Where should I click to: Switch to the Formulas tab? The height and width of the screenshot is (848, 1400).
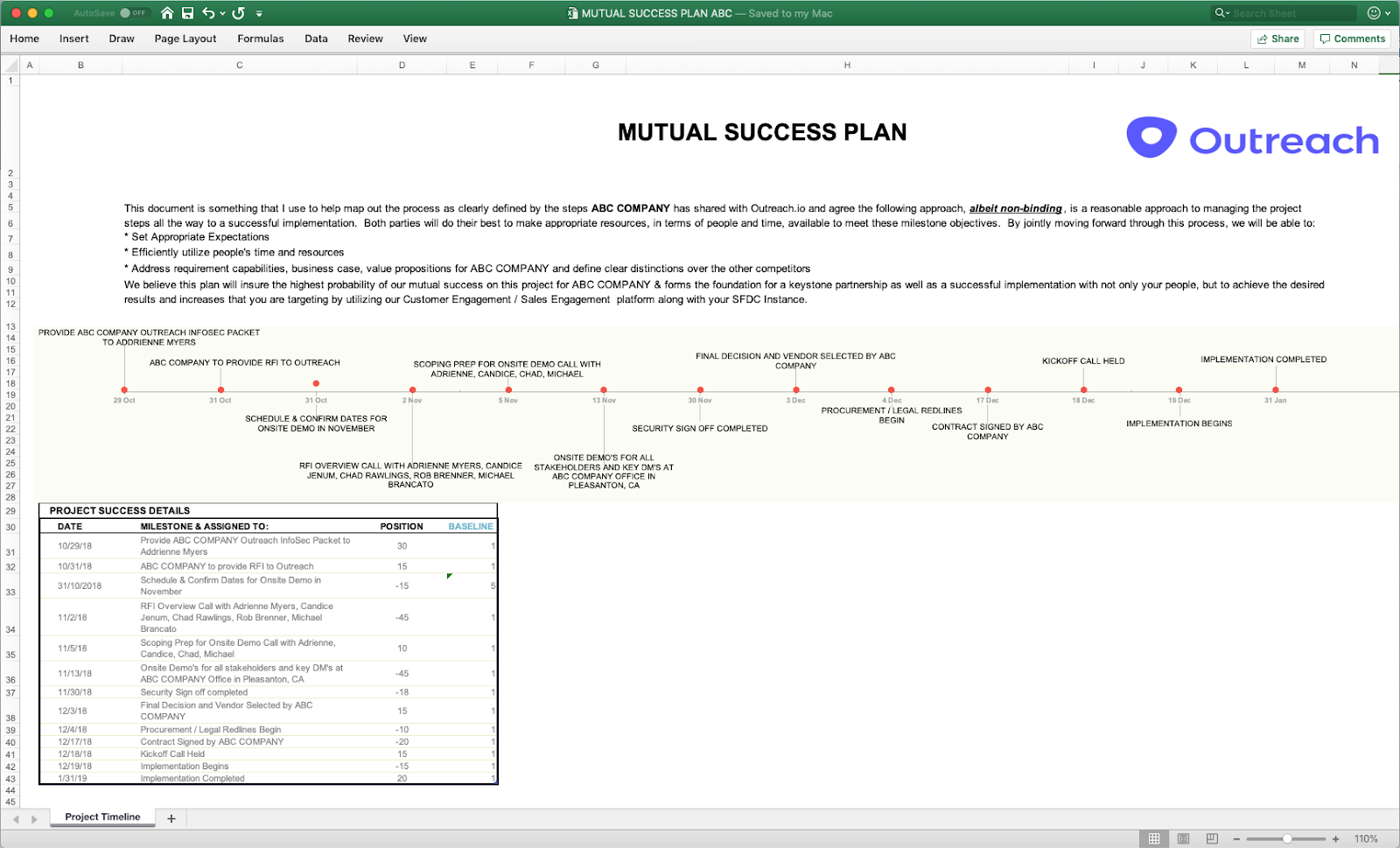pyautogui.click(x=260, y=39)
